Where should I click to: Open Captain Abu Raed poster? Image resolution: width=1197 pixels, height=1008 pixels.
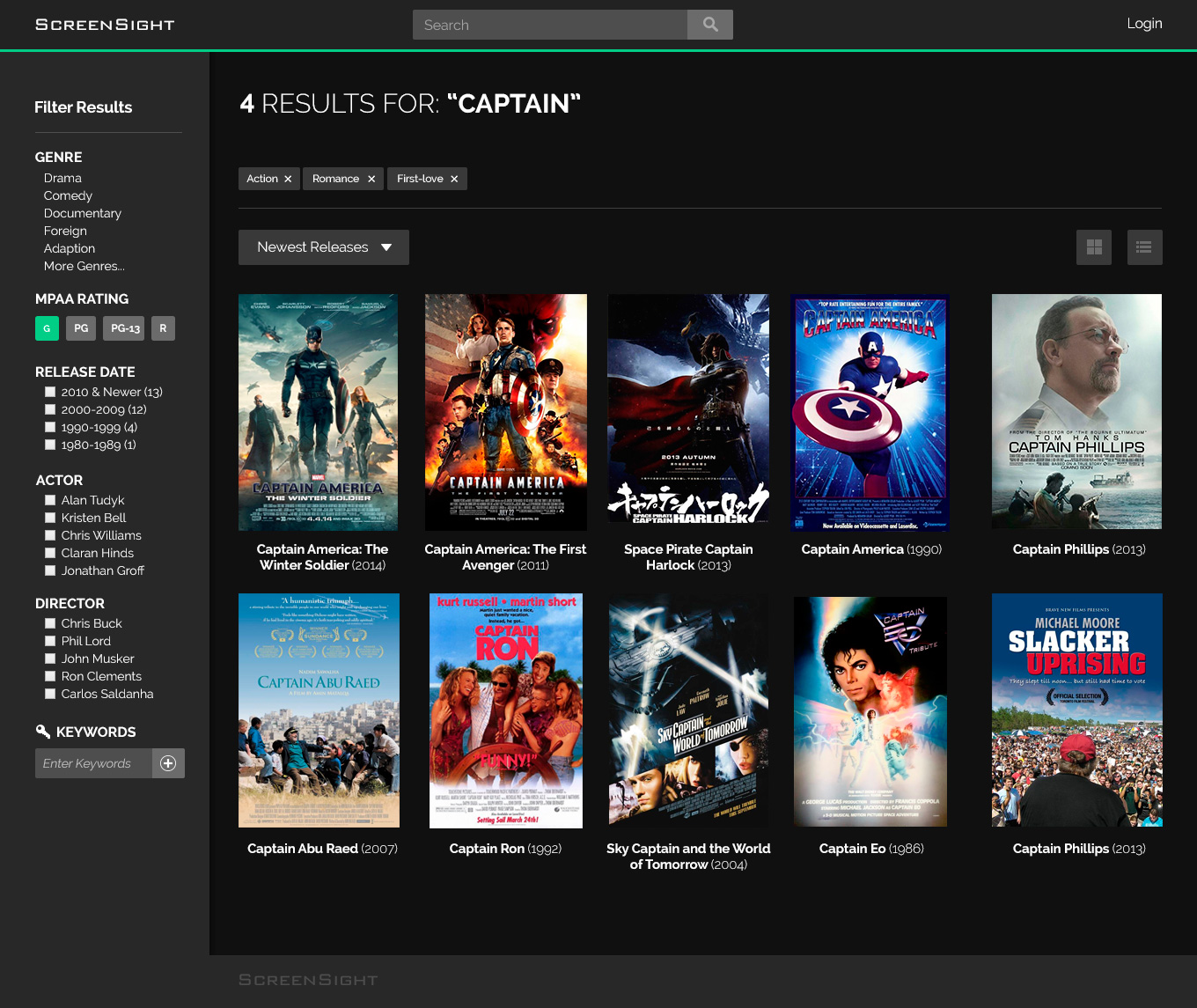point(319,710)
